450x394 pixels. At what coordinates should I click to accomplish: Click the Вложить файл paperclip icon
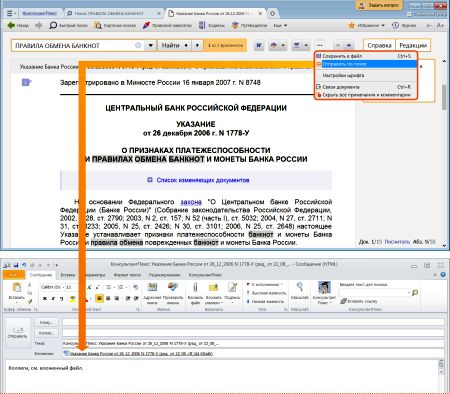(195, 287)
